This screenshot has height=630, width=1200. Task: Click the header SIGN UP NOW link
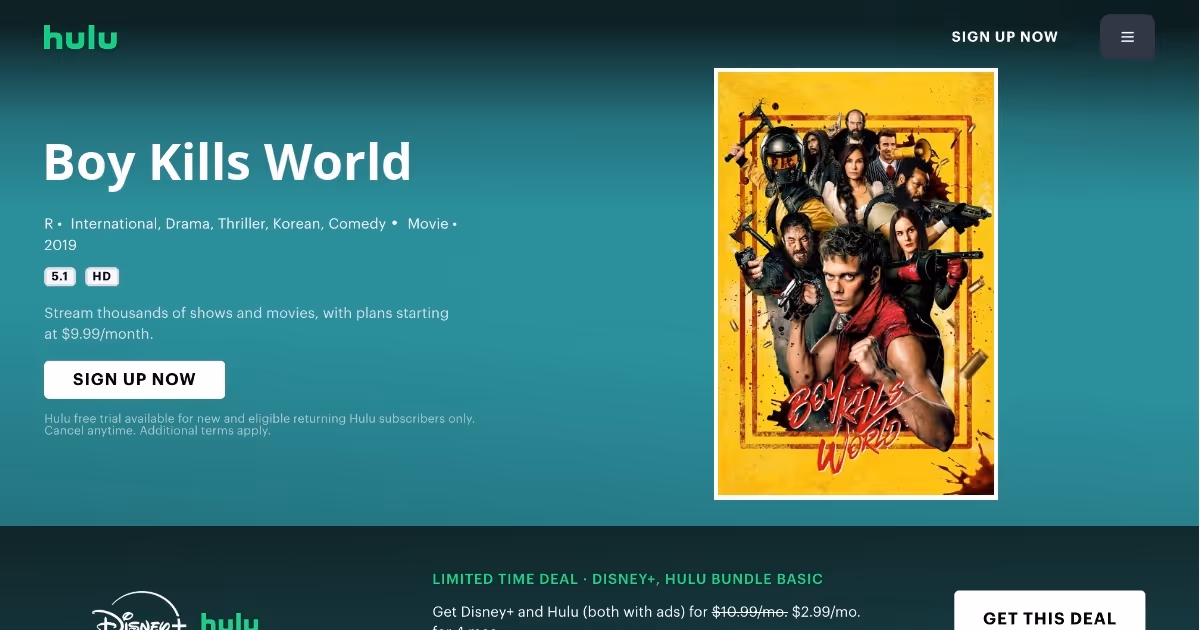pyautogui.click(x=1004, y=37)
